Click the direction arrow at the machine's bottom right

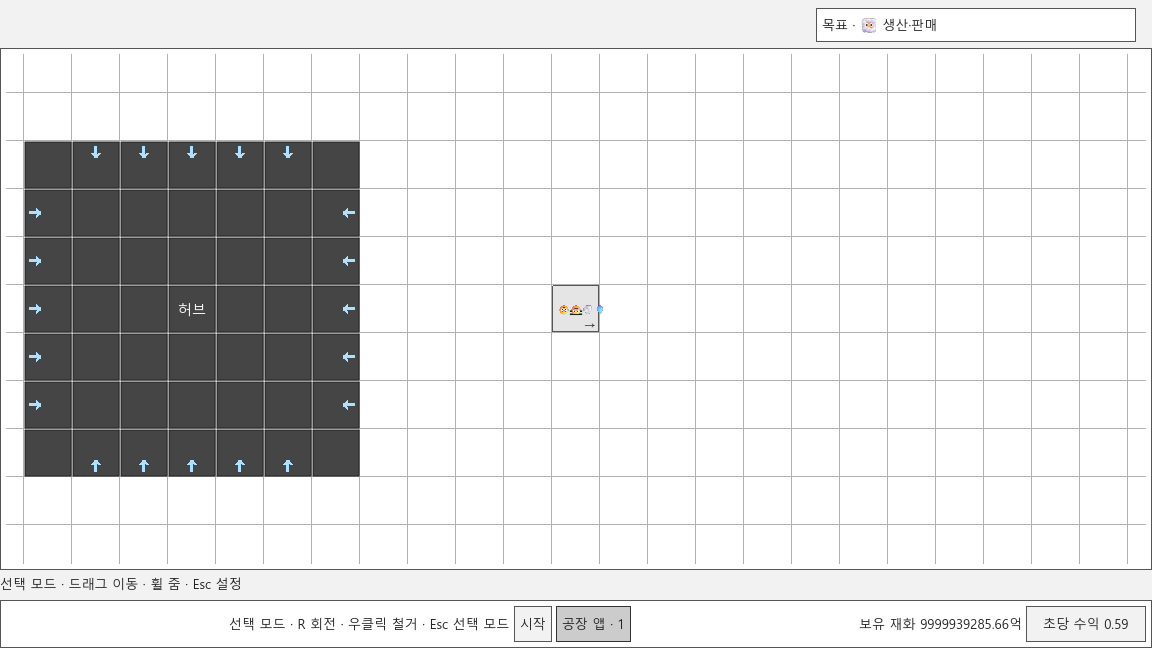(589, 325)
